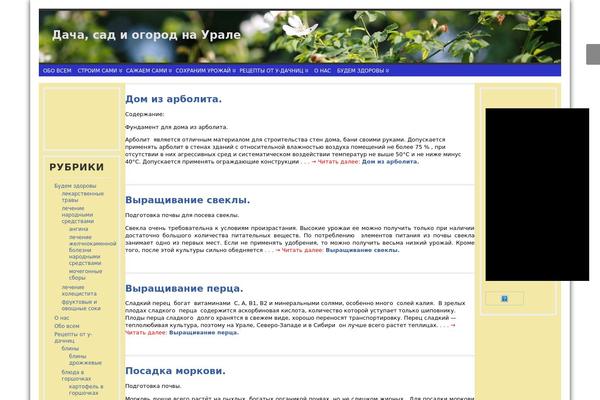Select 'лекарственные травы' category in sidebar
The width and height of the screenshot is (600, 400).
[x=83, y=197]
